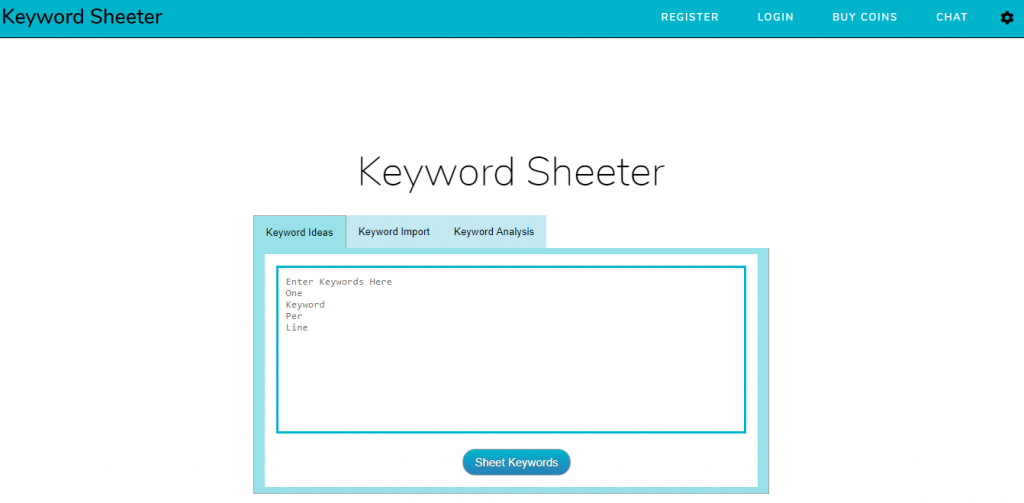Click the large Keyword Sheeter heading
Image resolution: width=1024 pixels, height=503 pixels.
[x=511, y=172]
